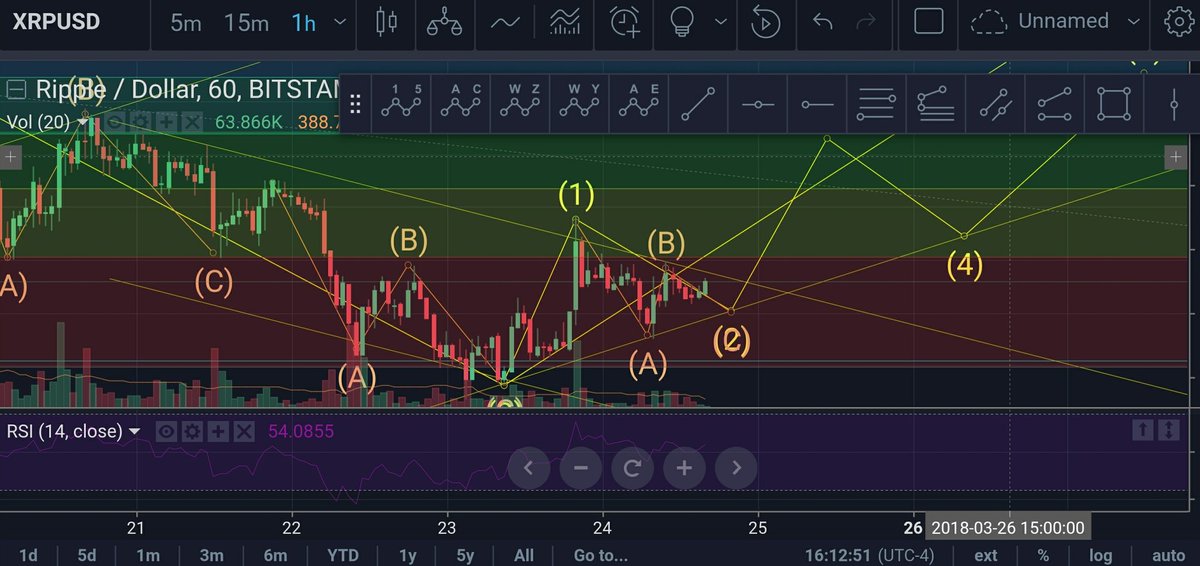Open the 'Go to...' date dialog

[600, 555]
